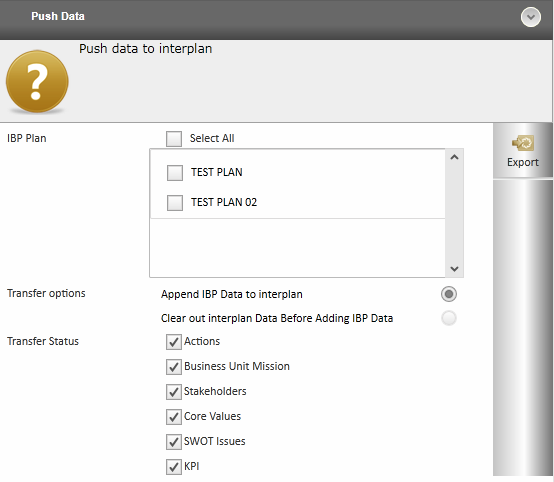Click the empty area of plan list
554x482 pixels.
coord(298,247)
